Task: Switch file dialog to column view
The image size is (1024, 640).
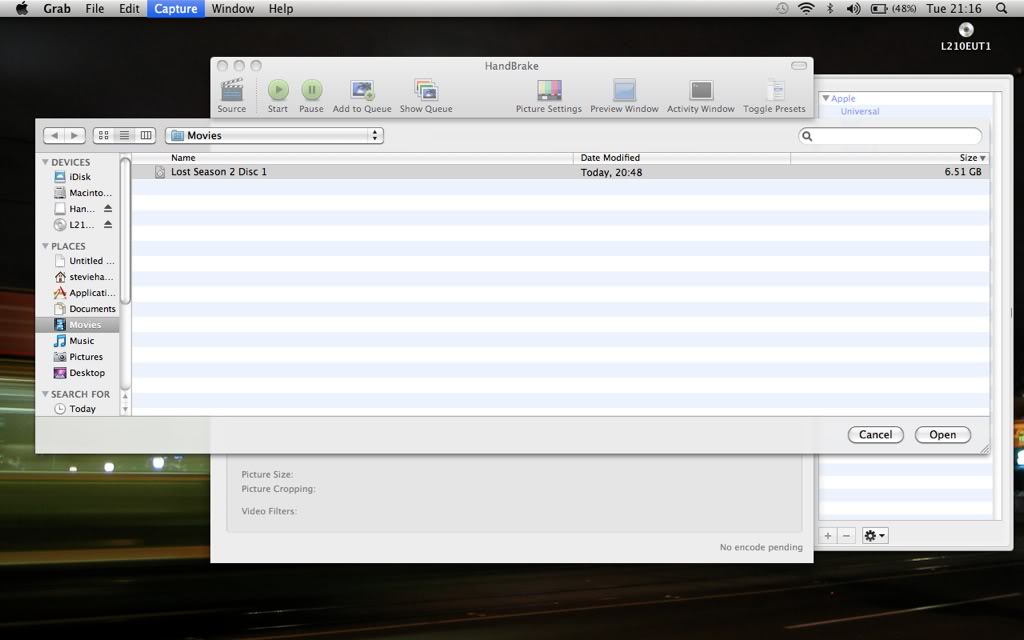Action: (x=146, y=135)
